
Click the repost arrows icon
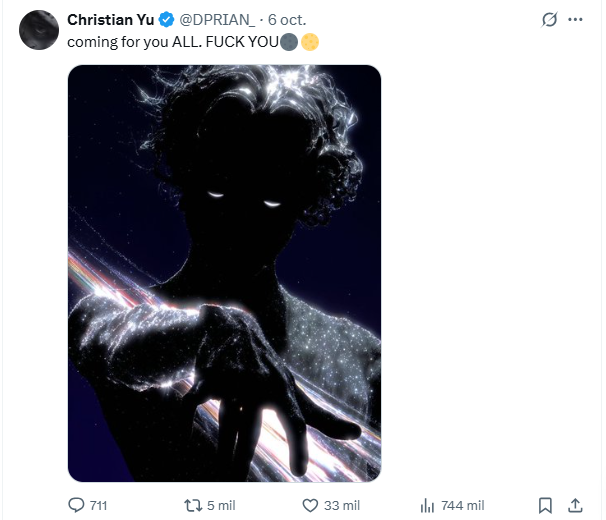195,505
